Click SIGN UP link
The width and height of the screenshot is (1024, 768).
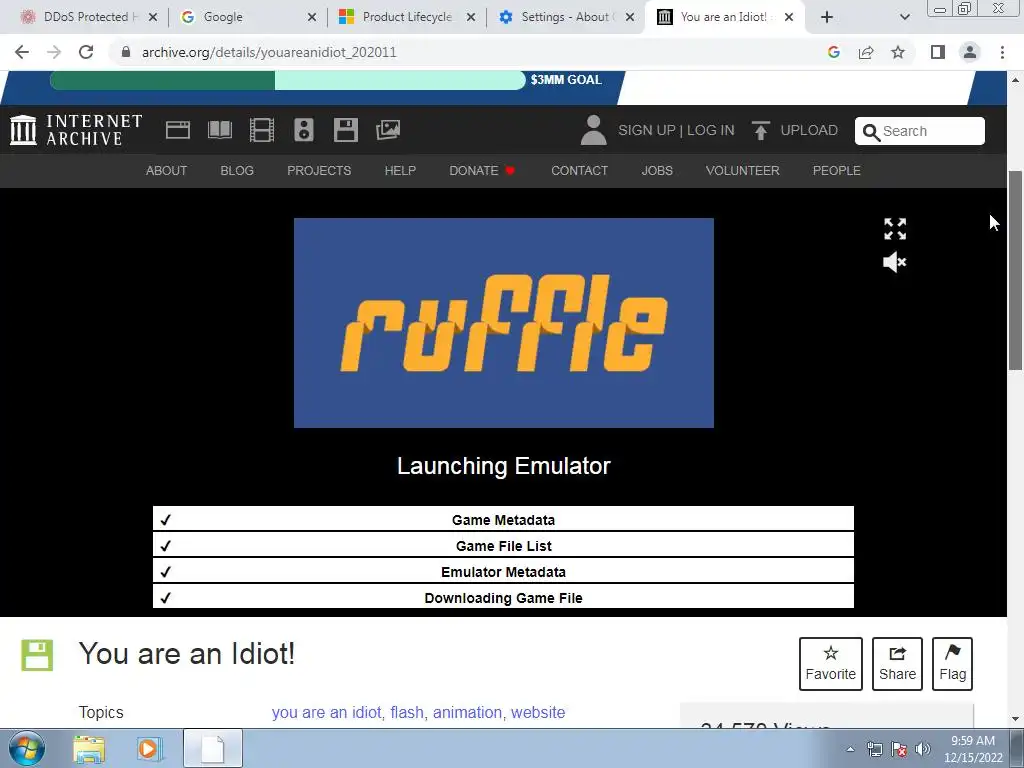click(647, 130)
